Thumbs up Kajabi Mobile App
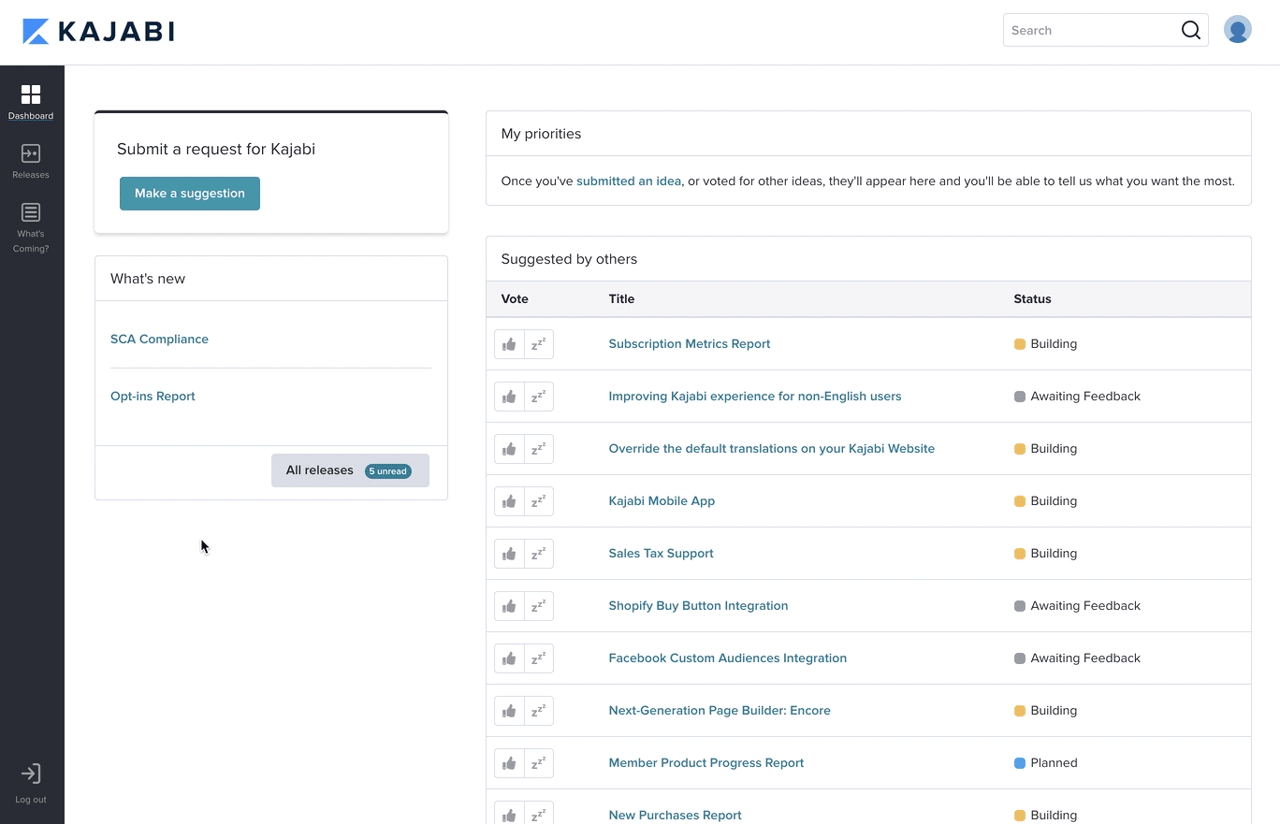This screenshot has height=824, width=1280. (x=509, y=501)
